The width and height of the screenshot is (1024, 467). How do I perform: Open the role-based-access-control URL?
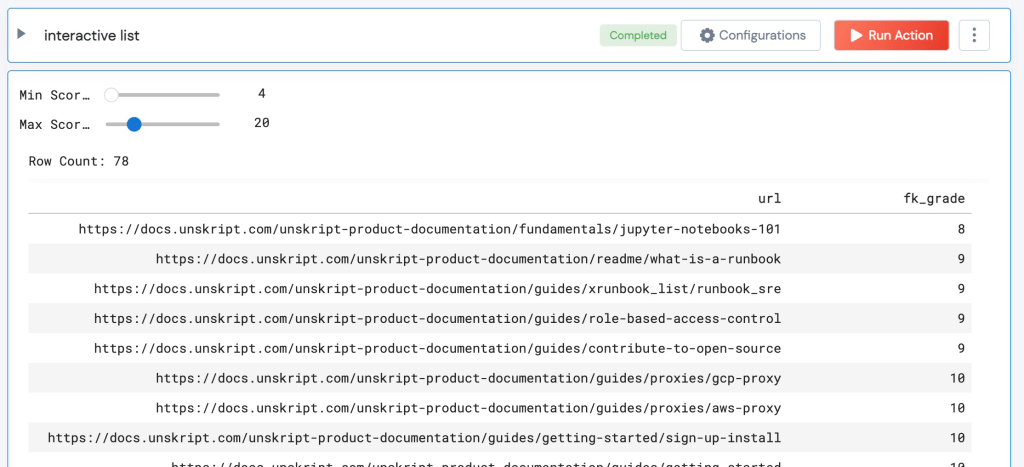click(x=437, y=319)
